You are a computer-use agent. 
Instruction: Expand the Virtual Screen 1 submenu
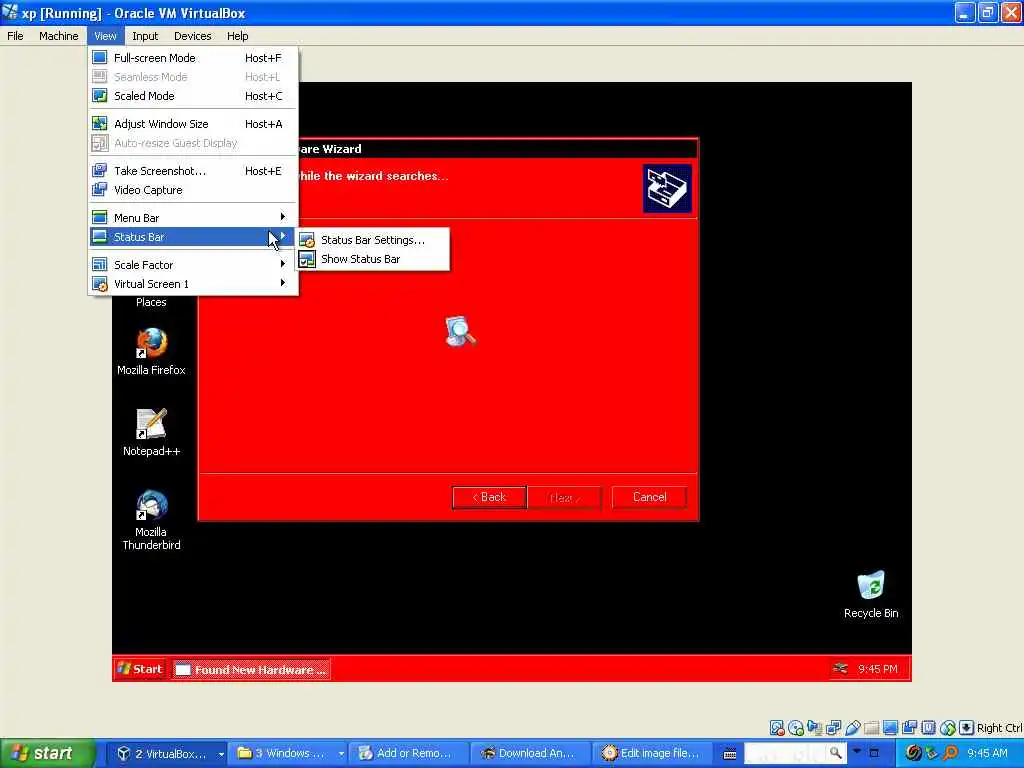193,284
